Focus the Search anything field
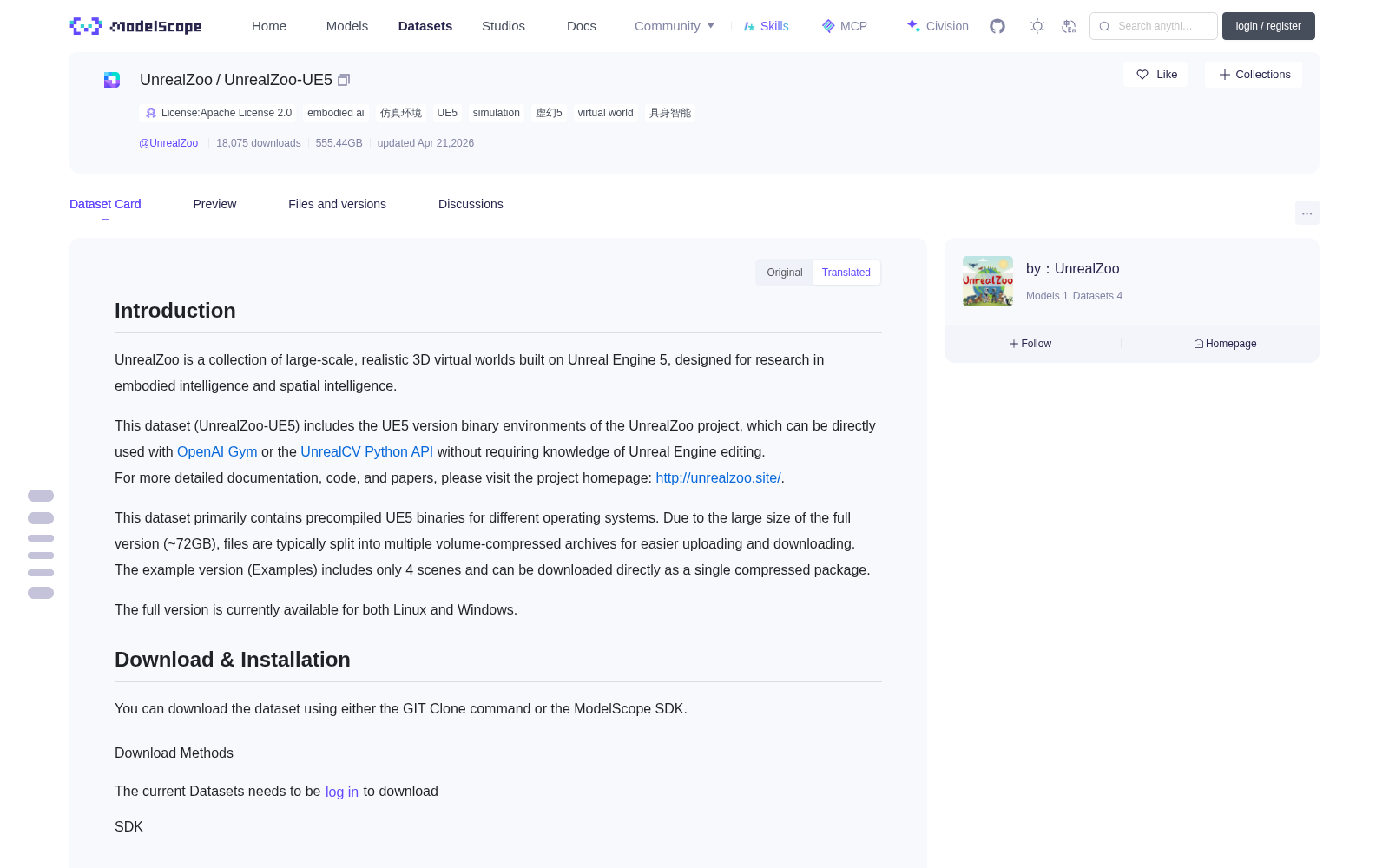 tap(1154, 26)
